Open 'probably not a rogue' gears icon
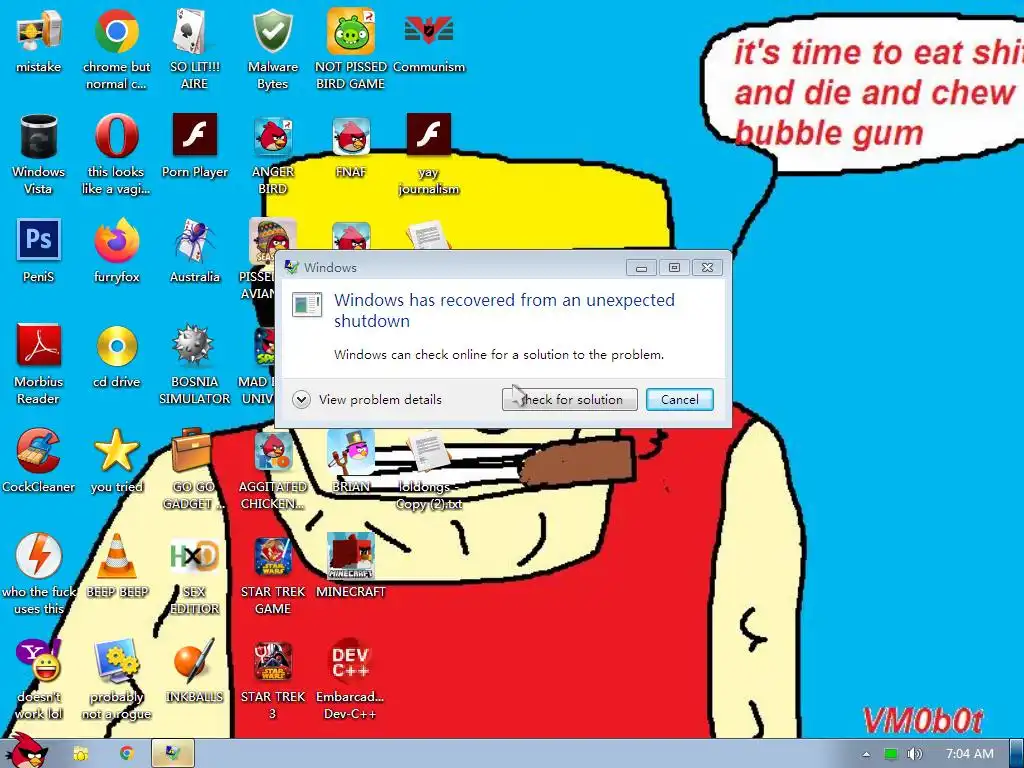The width and height of the screenshot is (1024, 768). pos(116,661)
